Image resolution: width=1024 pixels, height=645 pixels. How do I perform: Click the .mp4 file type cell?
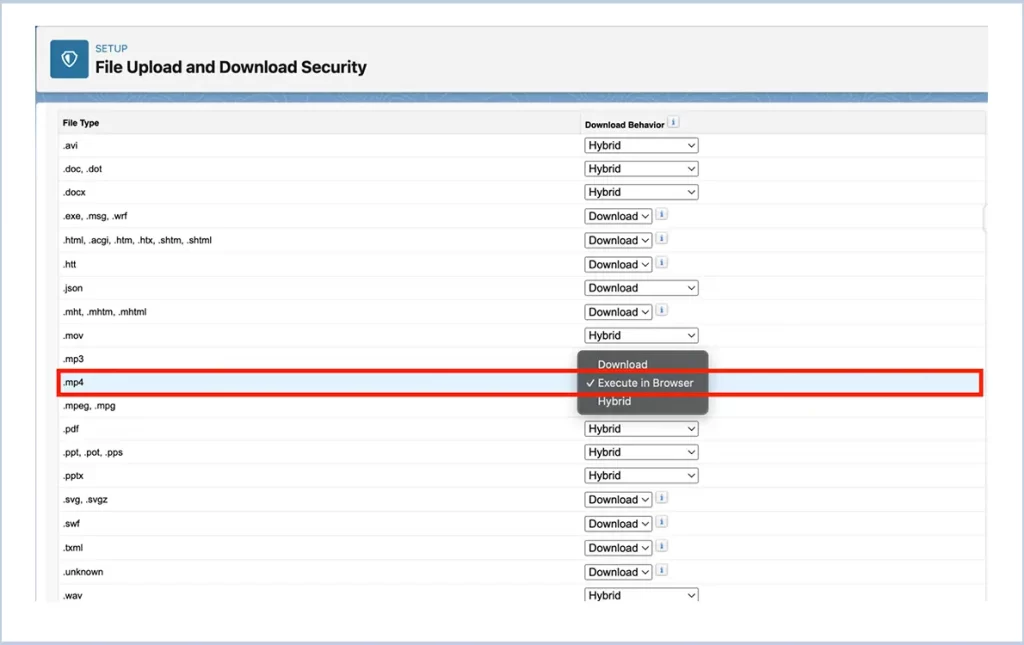[x=73, y=382]
